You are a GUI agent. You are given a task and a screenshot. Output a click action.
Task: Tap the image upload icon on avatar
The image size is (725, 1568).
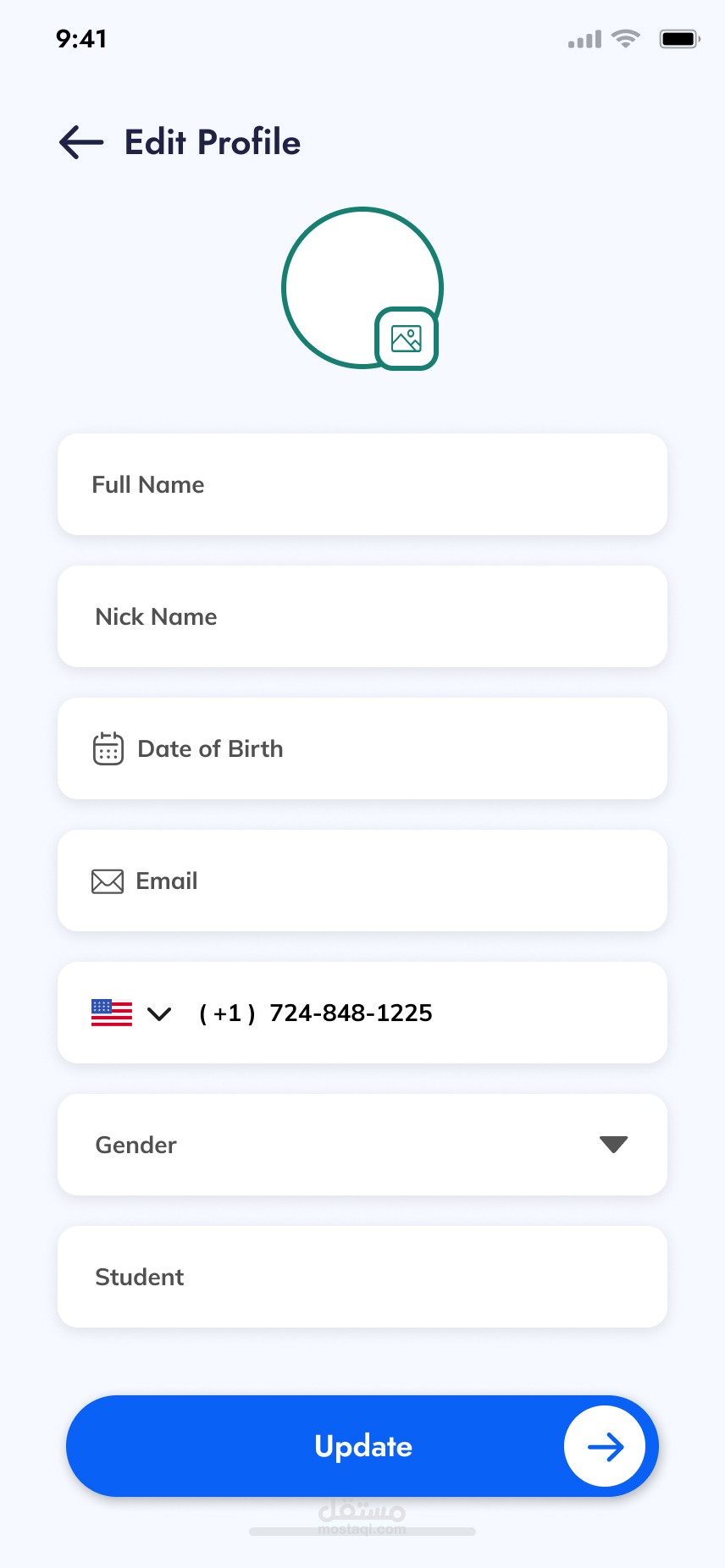407,340
